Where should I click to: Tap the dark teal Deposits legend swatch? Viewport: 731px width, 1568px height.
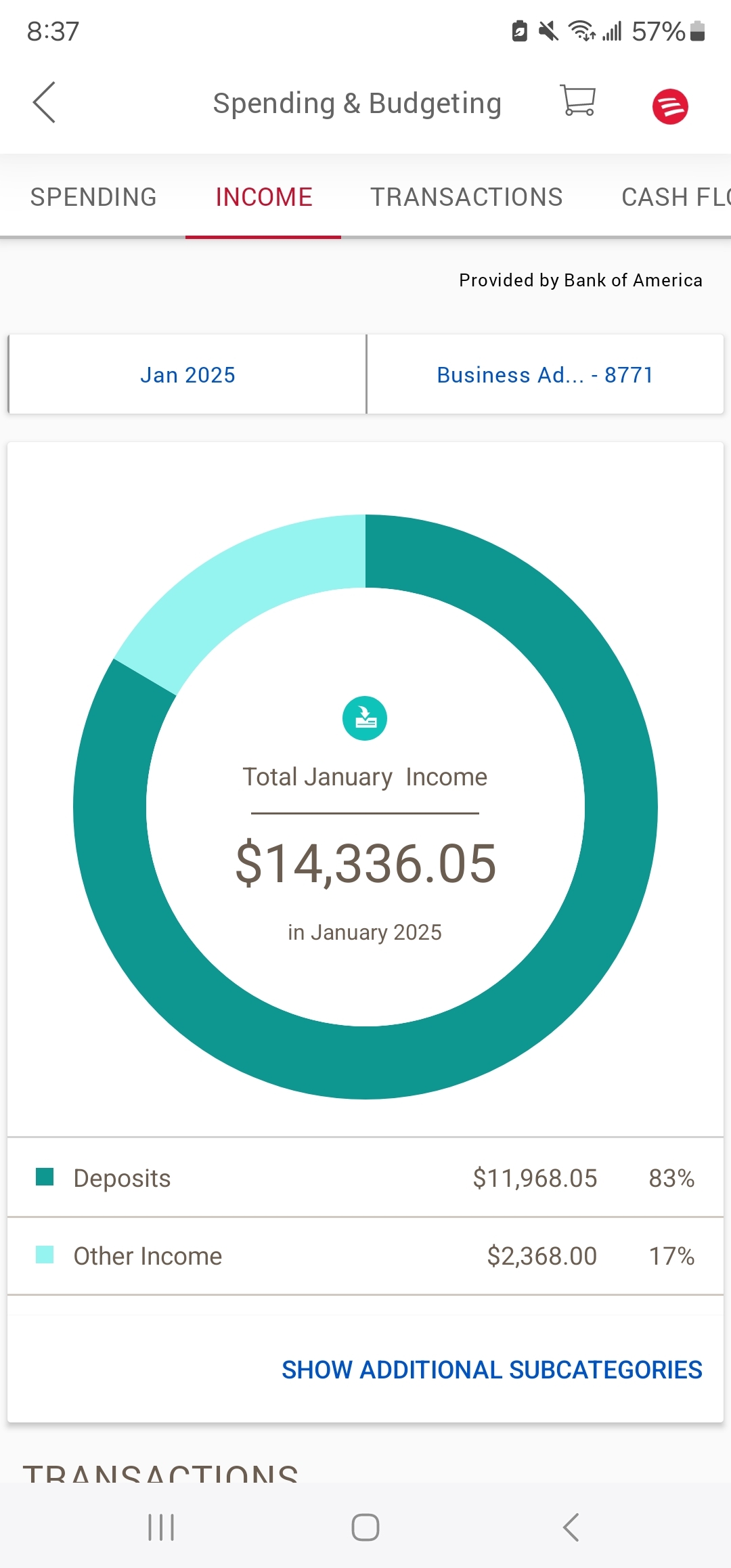point(45,1177)
